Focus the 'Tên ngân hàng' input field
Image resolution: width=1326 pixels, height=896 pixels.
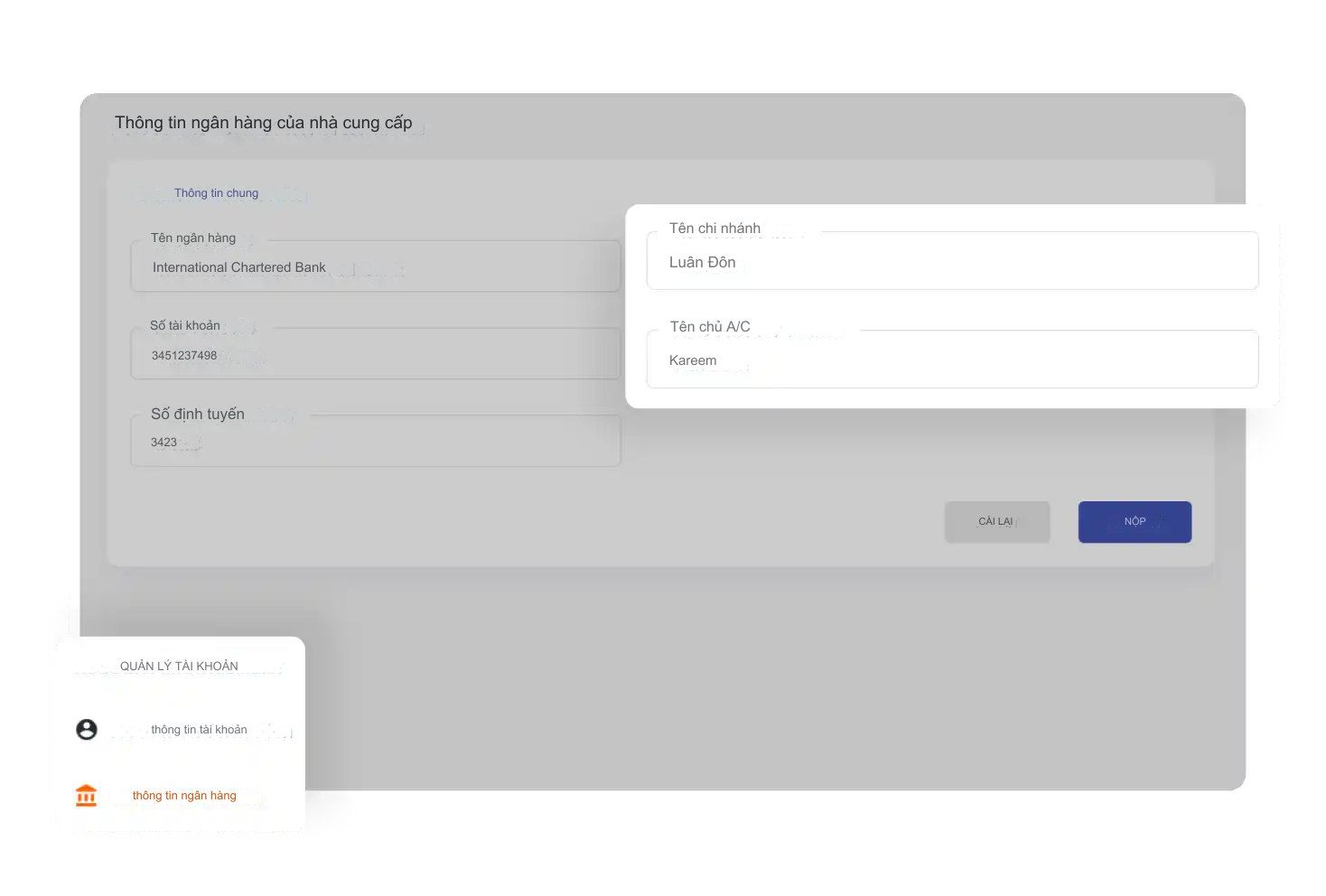[x=376, y=266]
